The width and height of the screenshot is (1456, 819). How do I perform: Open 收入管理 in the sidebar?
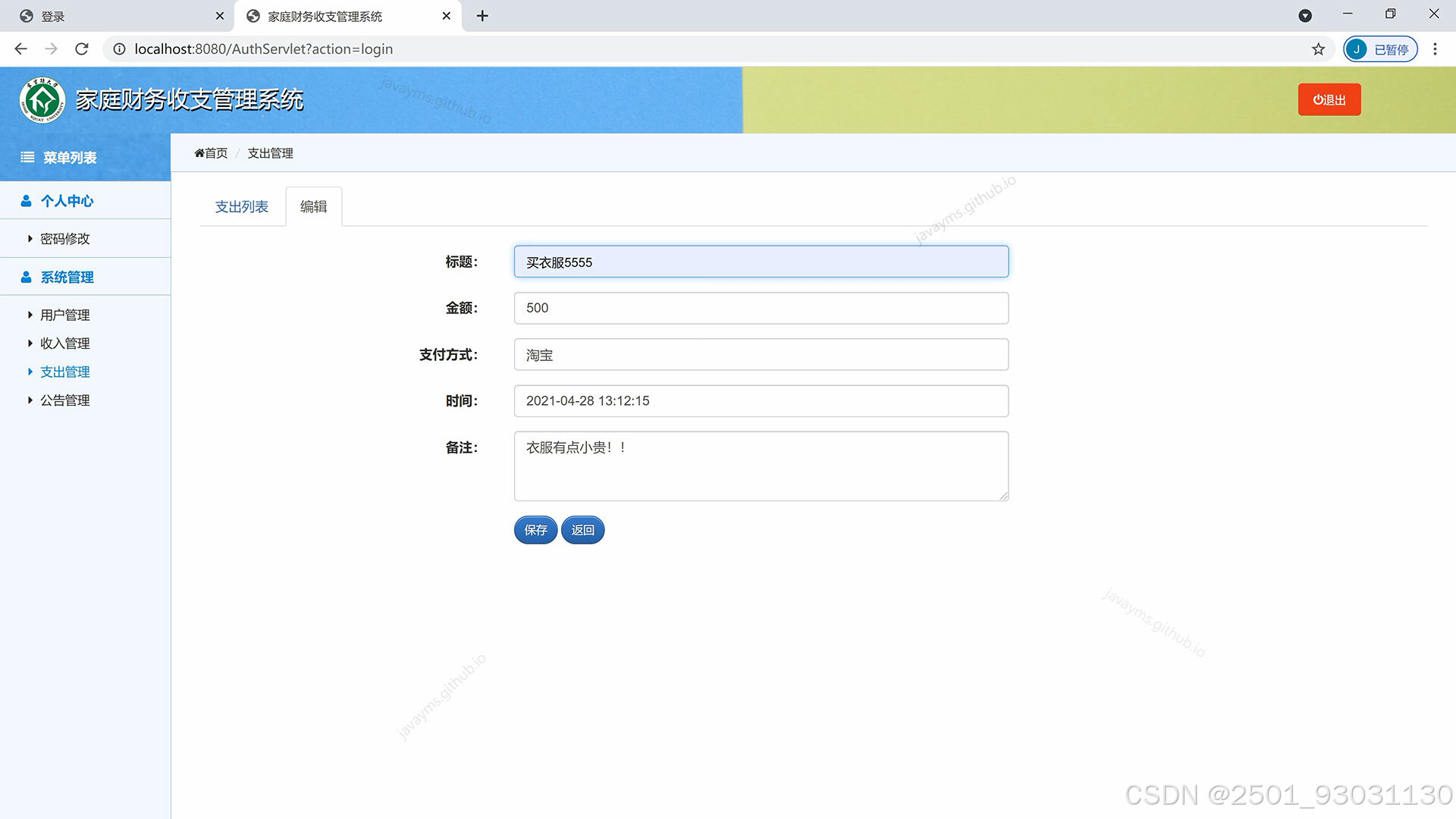click(x=65, y=344)
